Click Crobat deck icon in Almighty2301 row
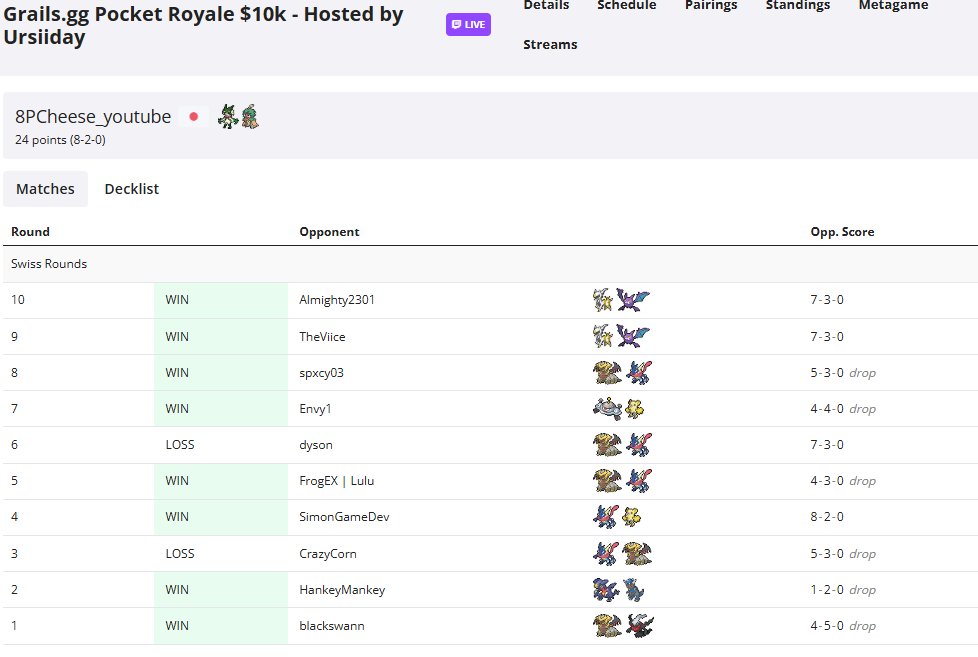 632,300
